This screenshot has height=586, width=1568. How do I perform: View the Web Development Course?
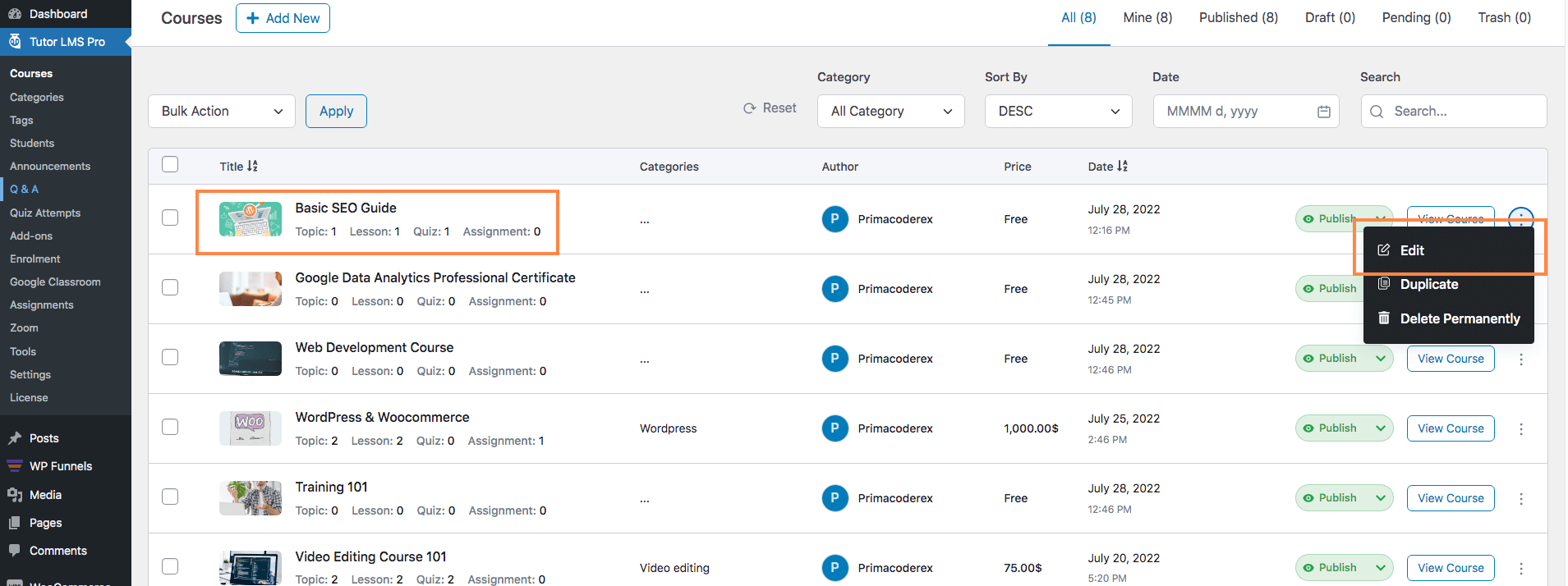[1451, 359]
